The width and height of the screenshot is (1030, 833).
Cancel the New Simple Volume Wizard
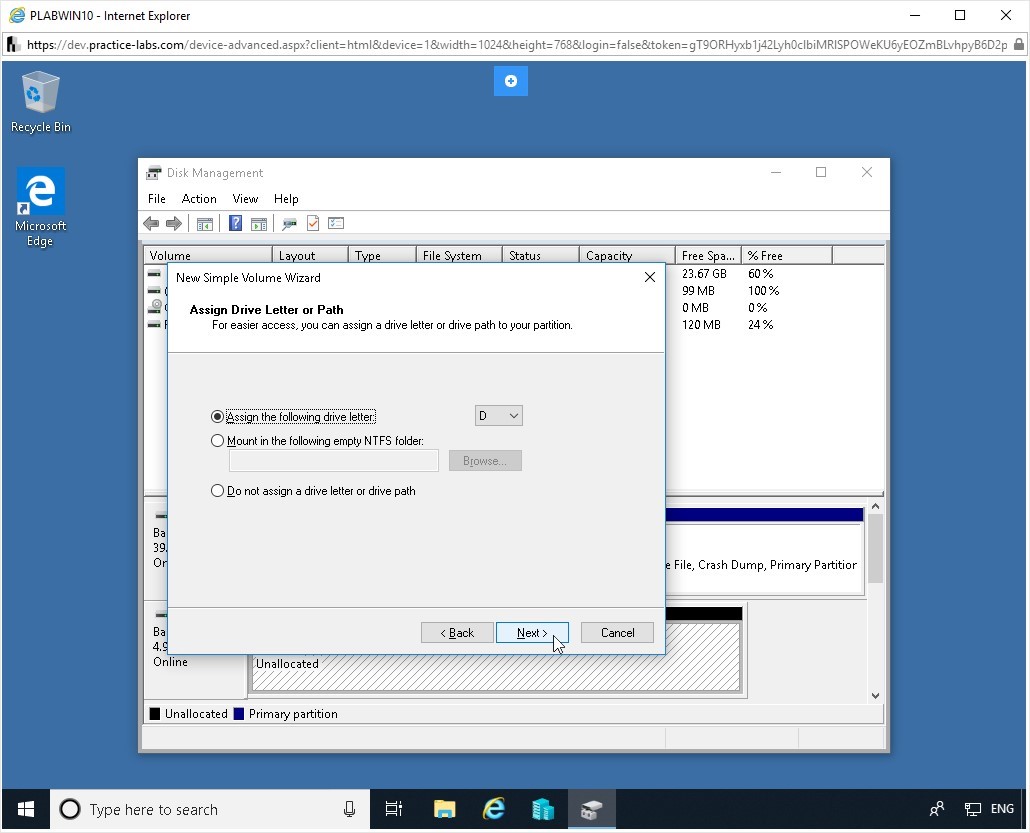click(x=617, y=633)
